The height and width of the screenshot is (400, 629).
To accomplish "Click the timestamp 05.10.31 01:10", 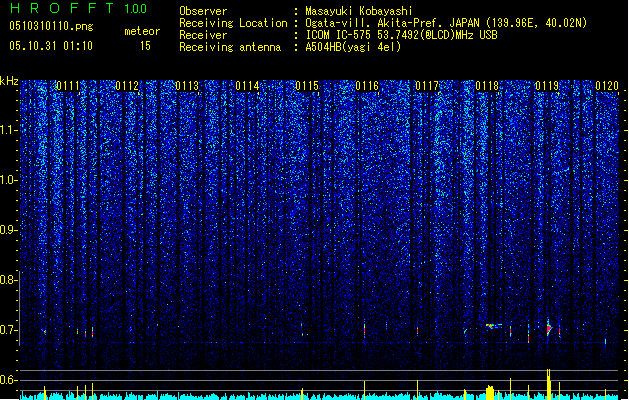I will pyautogui.click(x=51, y=46).
